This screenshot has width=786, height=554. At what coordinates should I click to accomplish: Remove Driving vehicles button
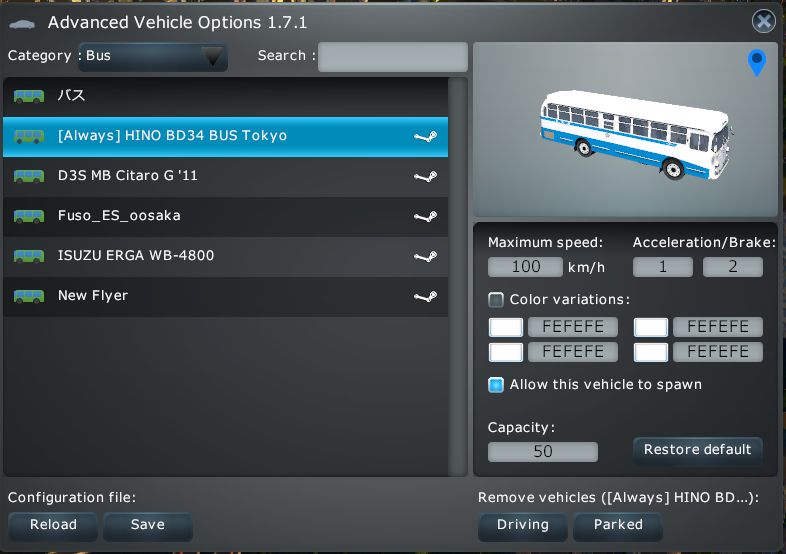click(523, 525)
